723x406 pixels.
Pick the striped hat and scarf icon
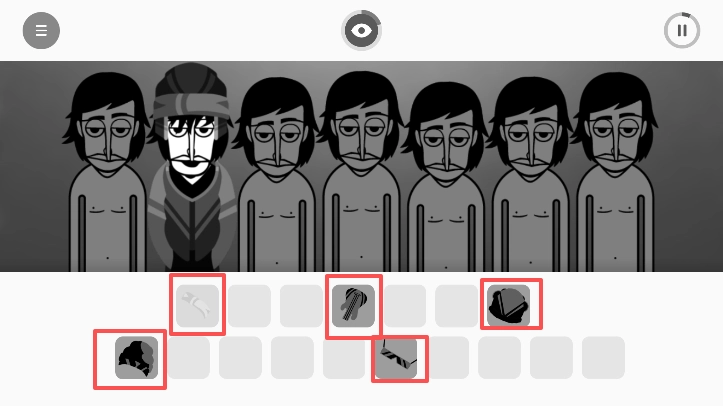353,306
